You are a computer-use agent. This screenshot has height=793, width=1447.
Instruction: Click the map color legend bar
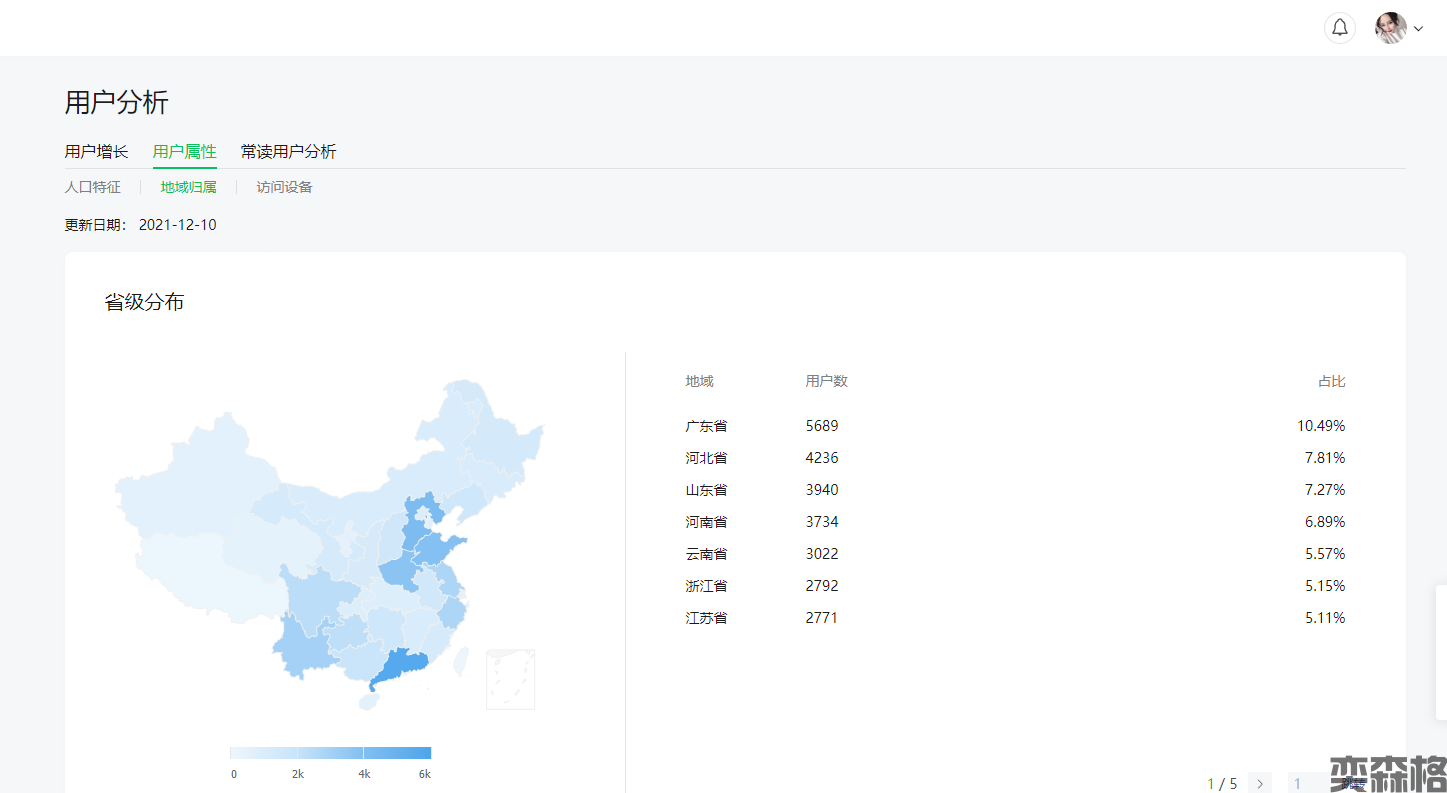coord(330,753)
